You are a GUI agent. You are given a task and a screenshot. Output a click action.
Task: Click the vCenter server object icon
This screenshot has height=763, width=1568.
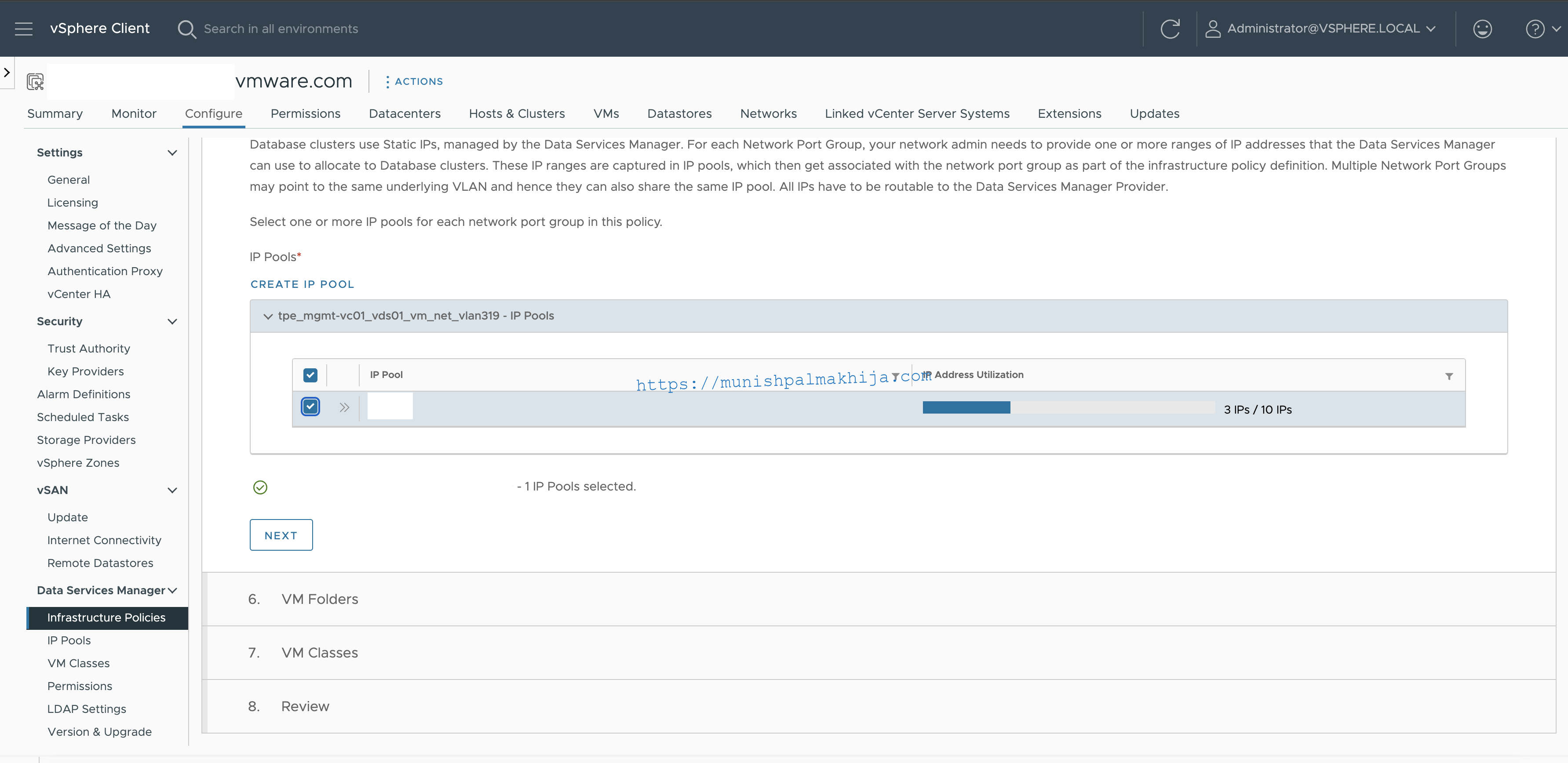pos(35,82)
